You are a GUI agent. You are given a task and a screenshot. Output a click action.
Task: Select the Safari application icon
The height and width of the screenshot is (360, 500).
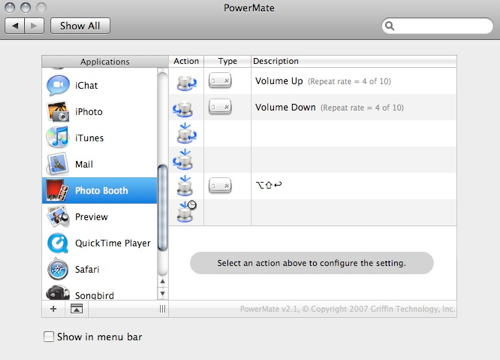pos(58,269)
